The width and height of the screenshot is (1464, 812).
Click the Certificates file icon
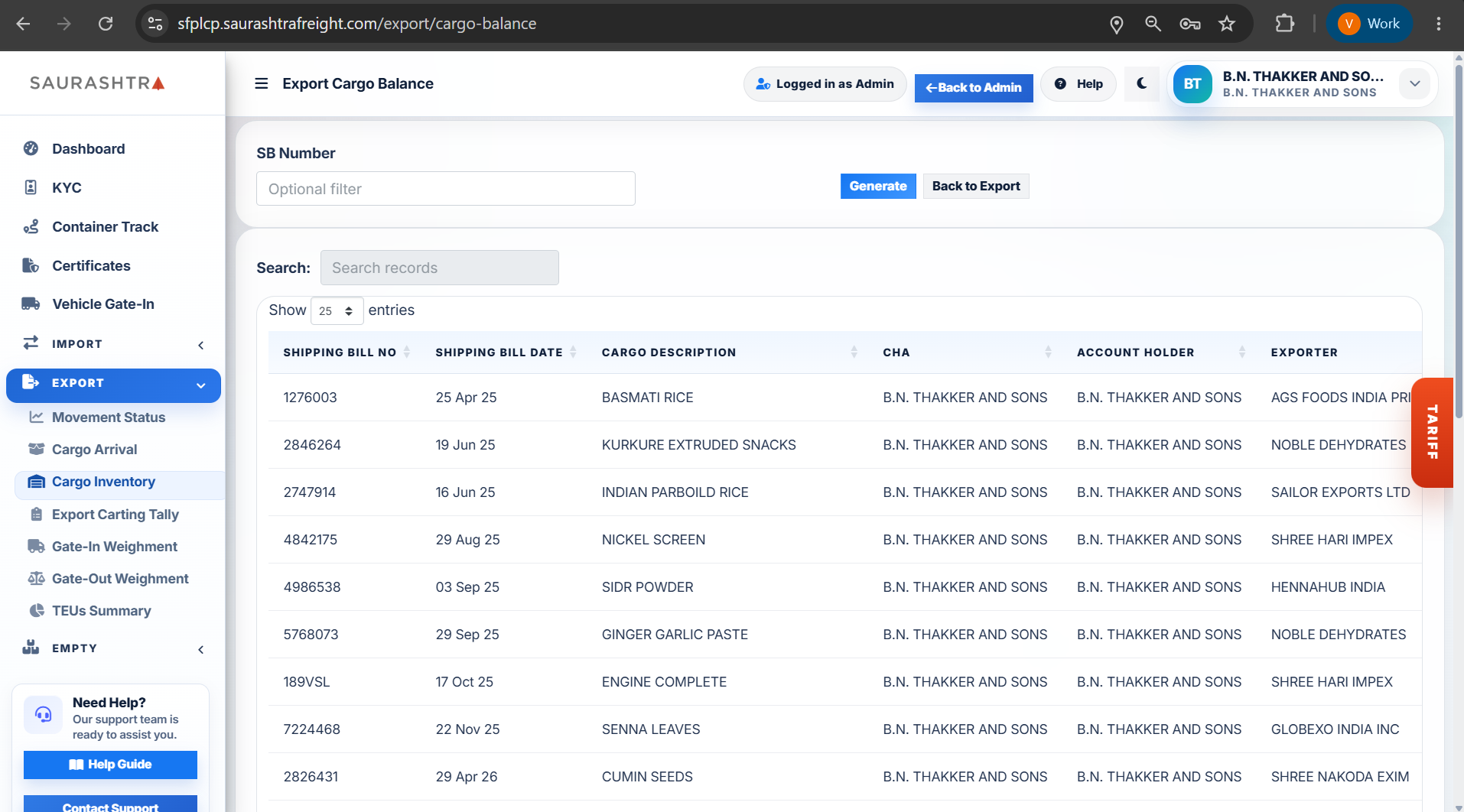click(x=31, y=265)
